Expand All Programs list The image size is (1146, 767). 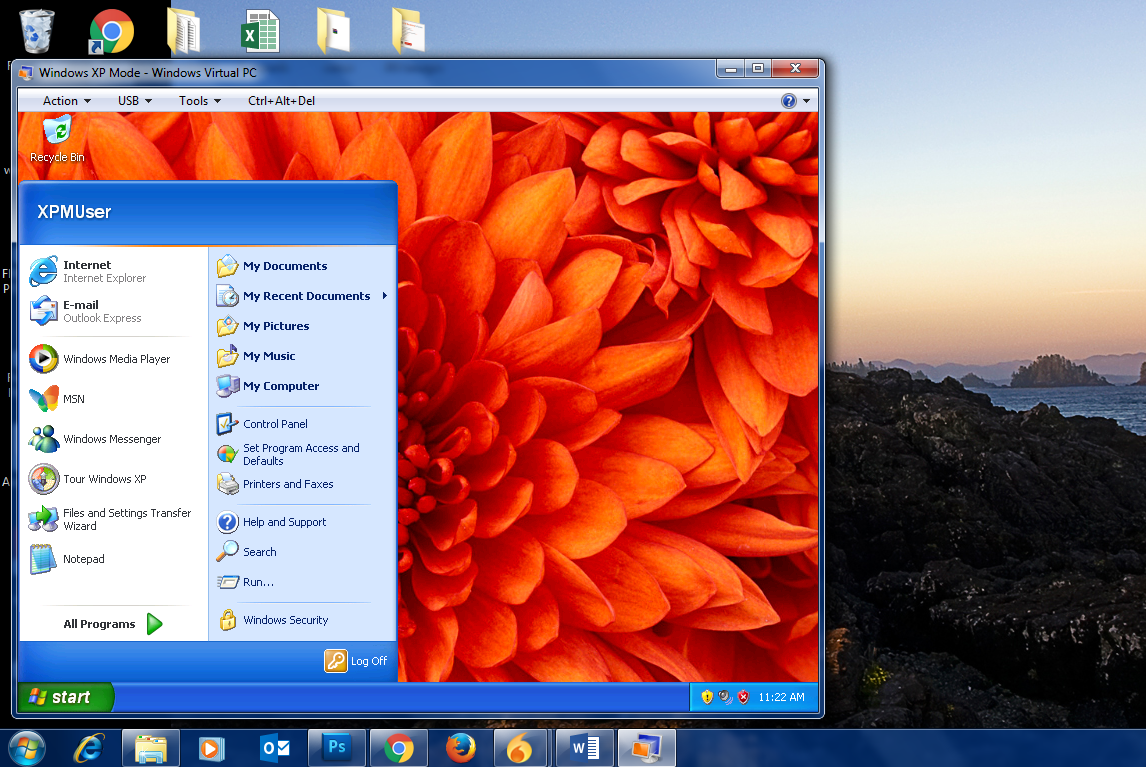(113, 624)
